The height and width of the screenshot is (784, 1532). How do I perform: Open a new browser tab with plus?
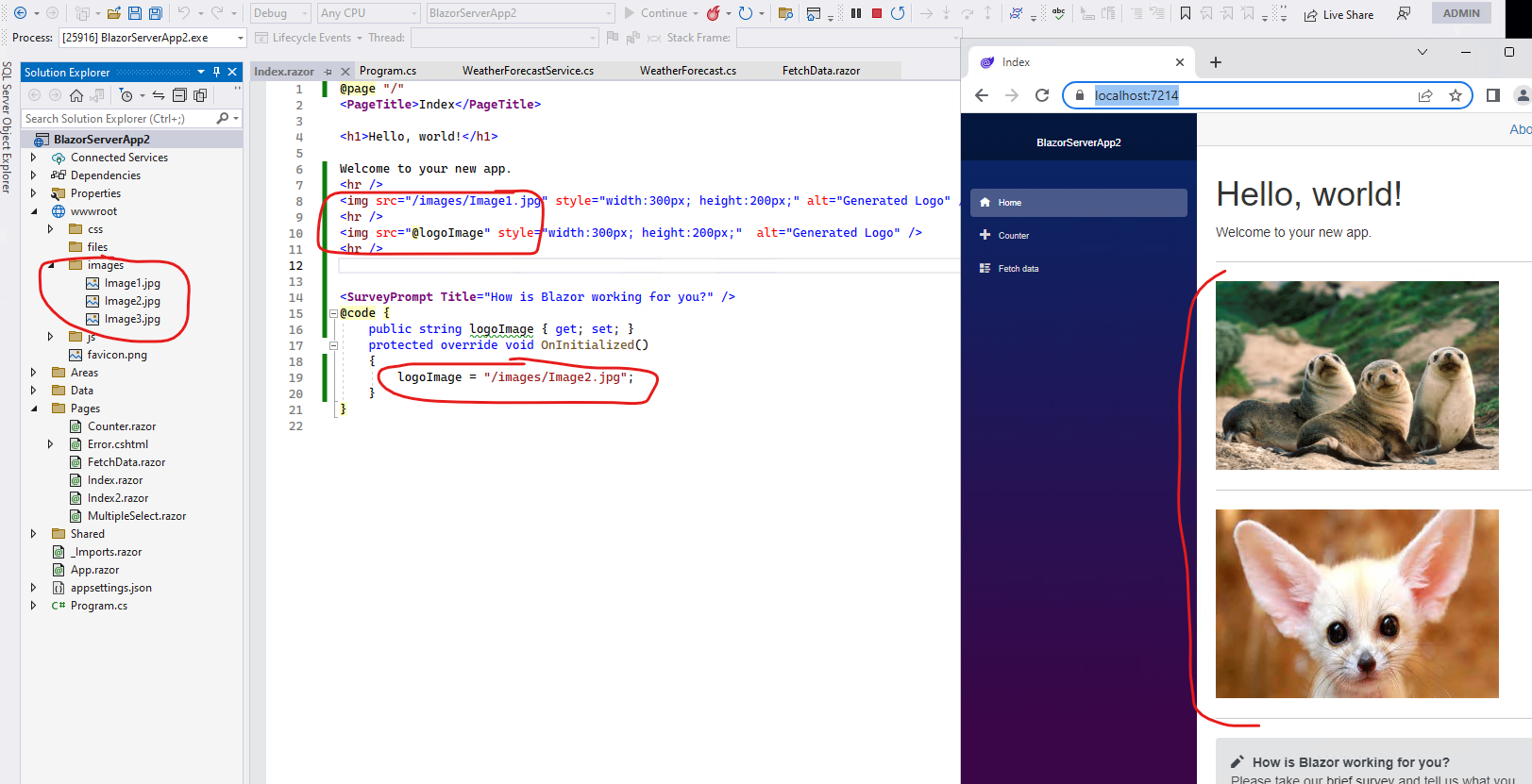point(1216,62)
